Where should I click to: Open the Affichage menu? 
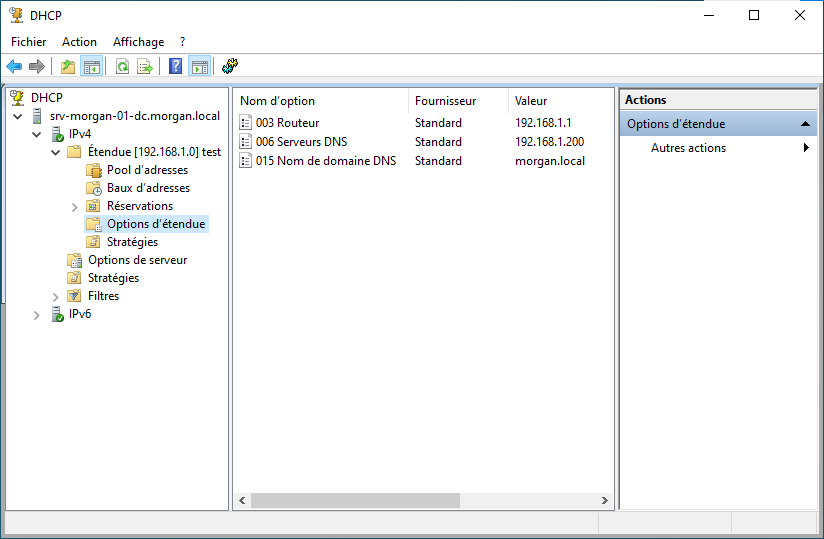[x=138, y=42]
